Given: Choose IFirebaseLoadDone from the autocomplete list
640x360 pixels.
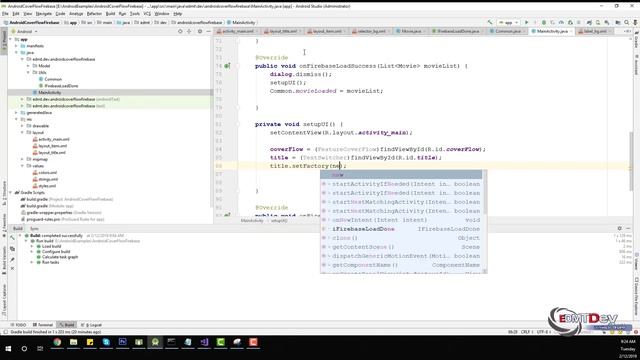Looking at the screenshot, I should (401, 229).
